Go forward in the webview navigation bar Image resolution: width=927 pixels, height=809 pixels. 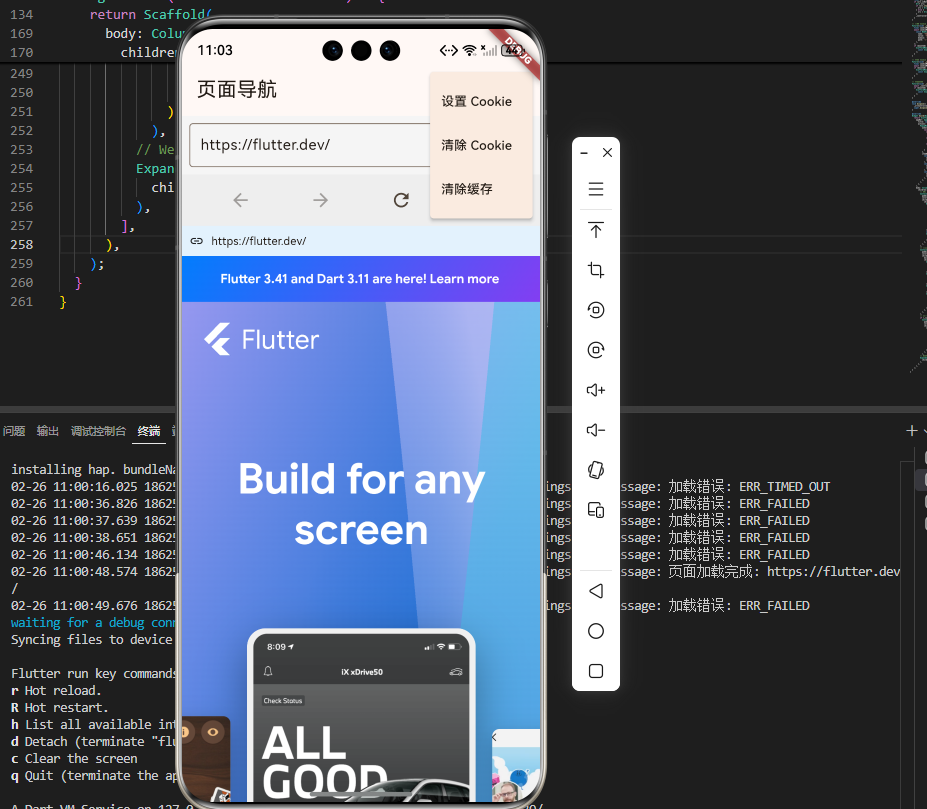coord(320,200)
